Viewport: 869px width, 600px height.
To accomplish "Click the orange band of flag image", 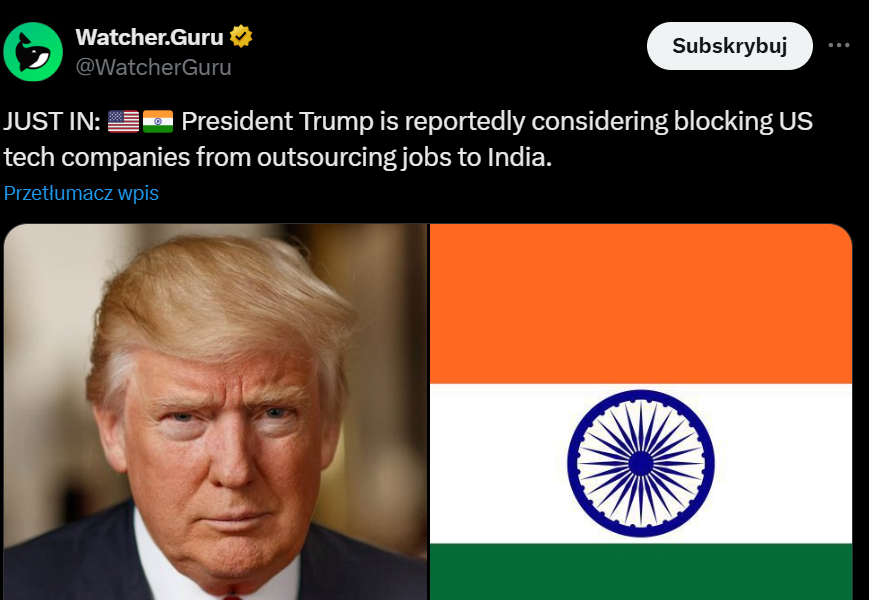I will (x=641, y=304).
